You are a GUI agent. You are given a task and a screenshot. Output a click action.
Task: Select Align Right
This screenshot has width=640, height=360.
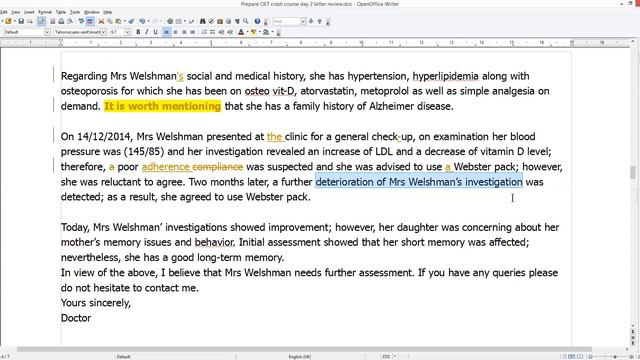click(x=184, y=32)
